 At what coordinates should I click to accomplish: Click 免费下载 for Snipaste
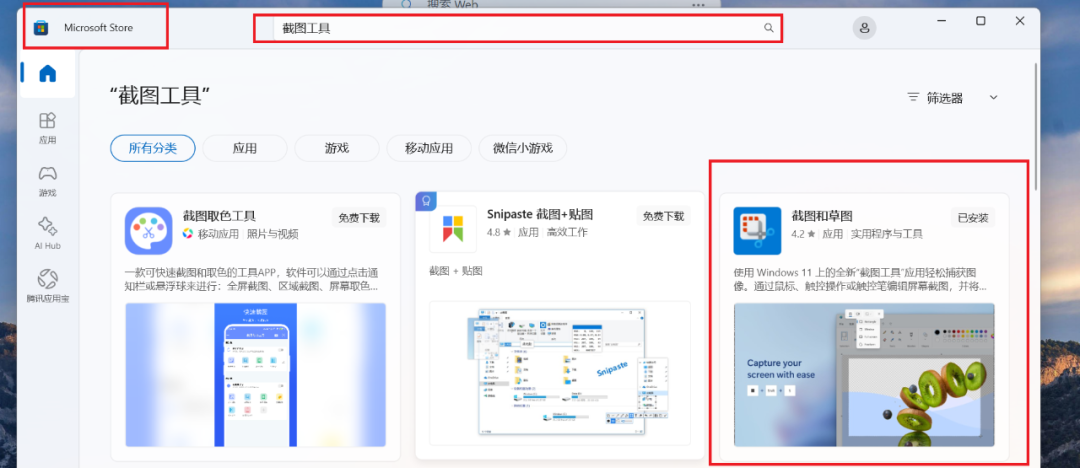(x=663, y=216)
